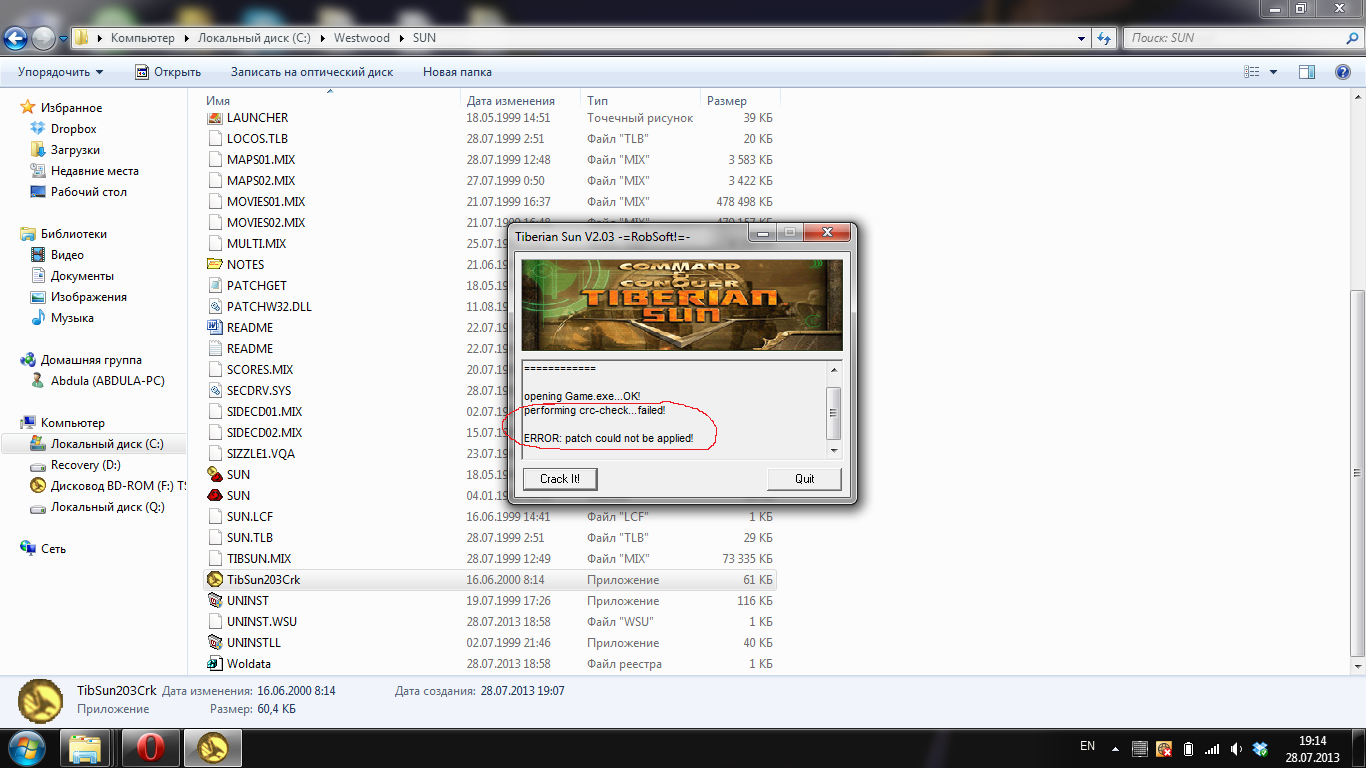
Task: Click the TibSun203Crk application icon in file list
Action: [215, 580]
